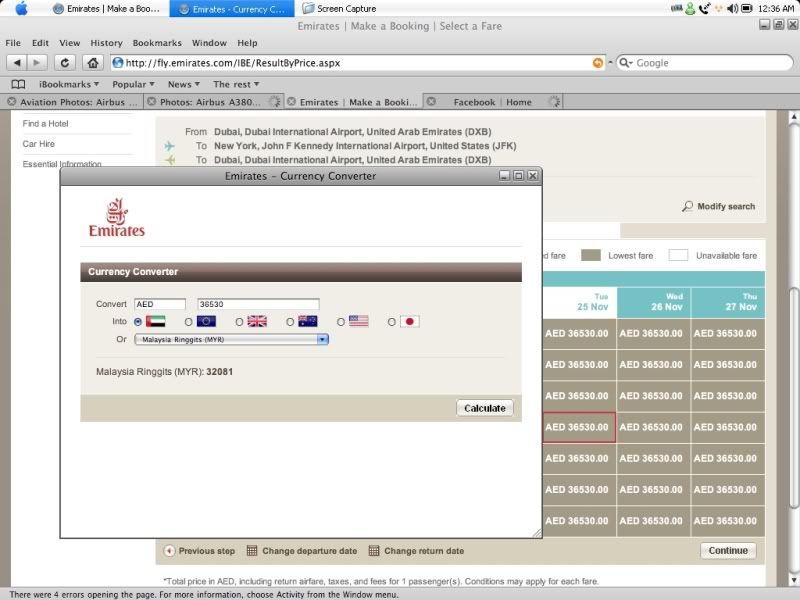
Task: Expand The rest bookmark folder
Action: [236, 84]
